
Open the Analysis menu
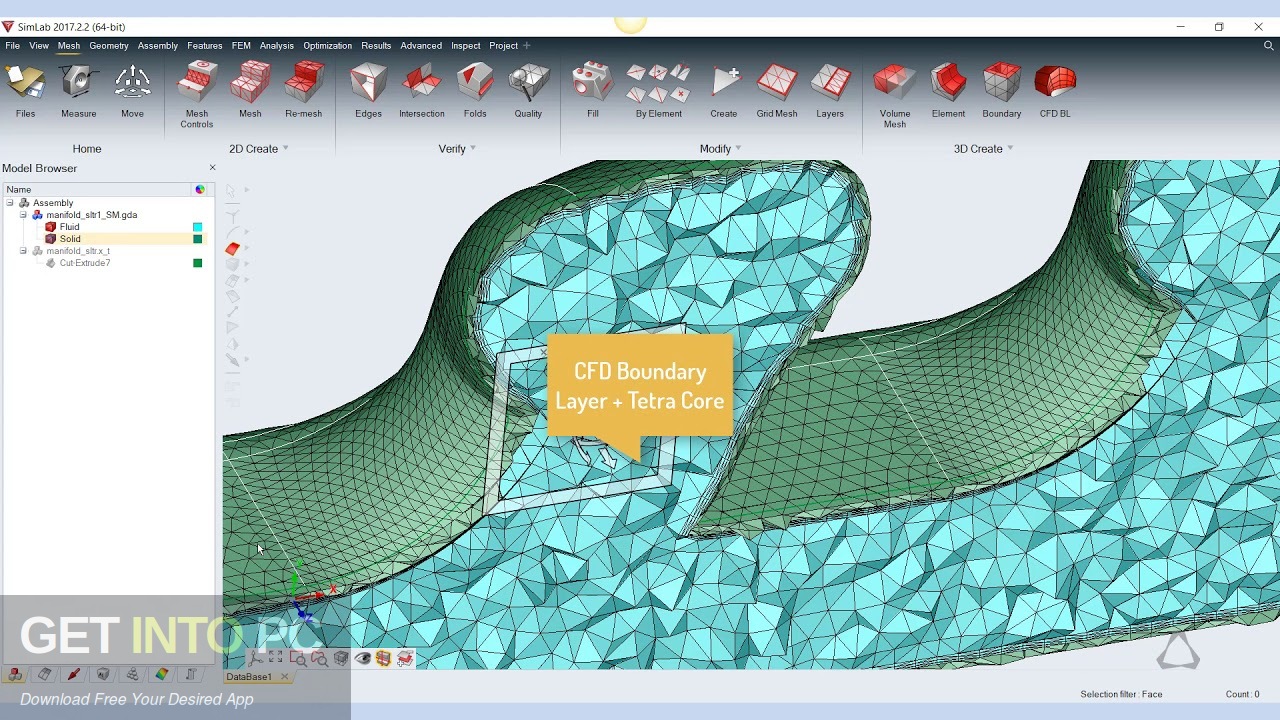pos(276,45)
